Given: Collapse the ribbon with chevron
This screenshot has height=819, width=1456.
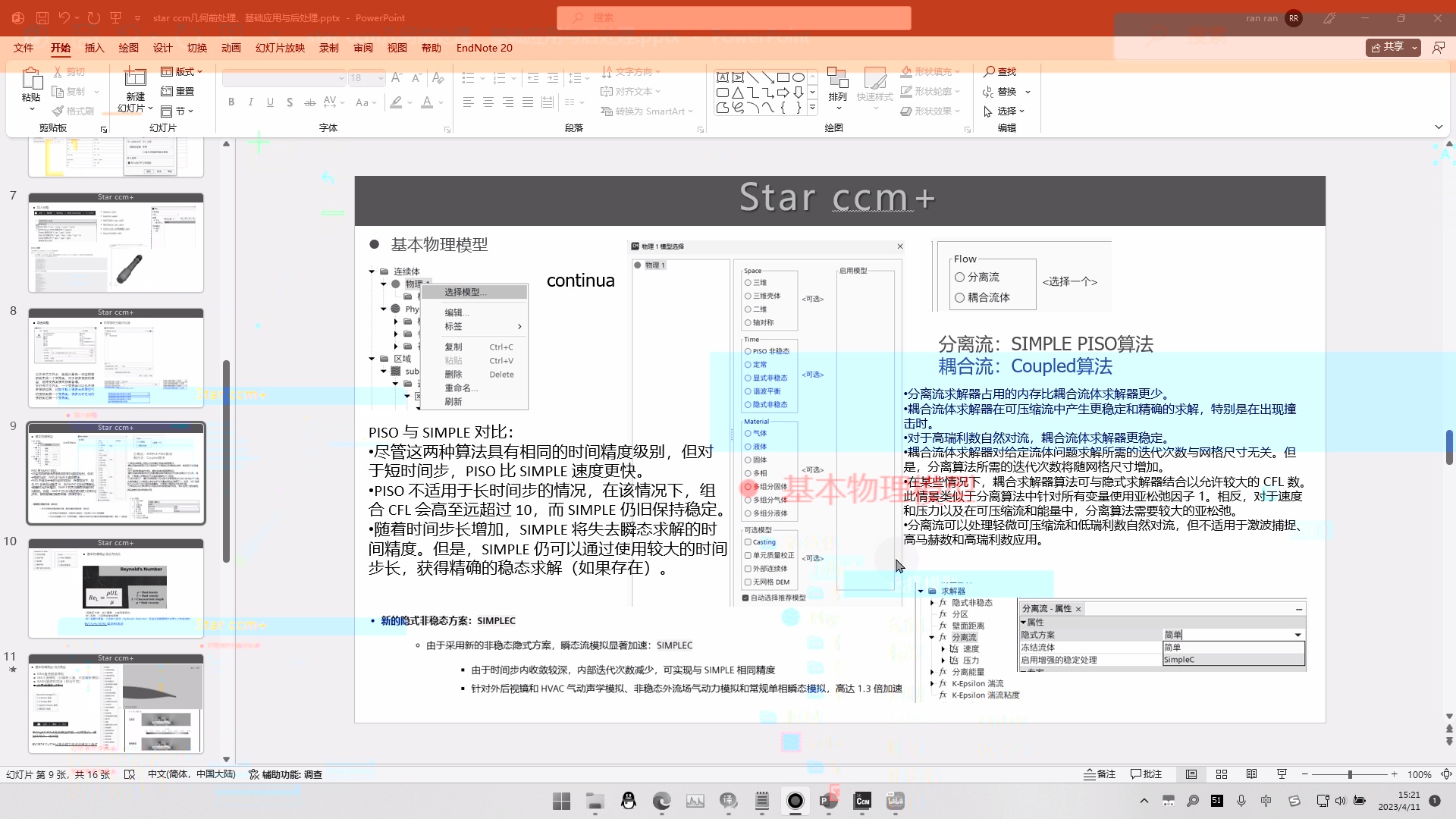Looking at the screenshot, I should click(1439, 127).
